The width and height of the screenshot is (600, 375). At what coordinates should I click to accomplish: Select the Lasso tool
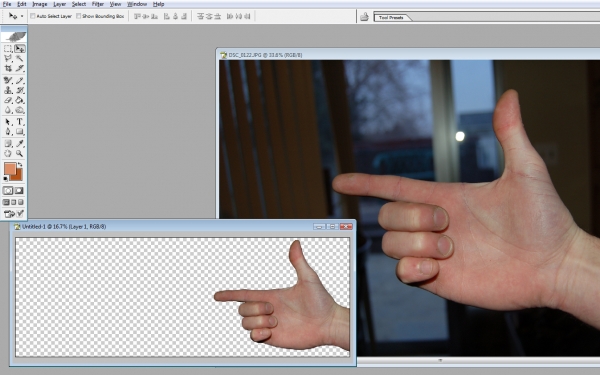(x=8, y=58)
